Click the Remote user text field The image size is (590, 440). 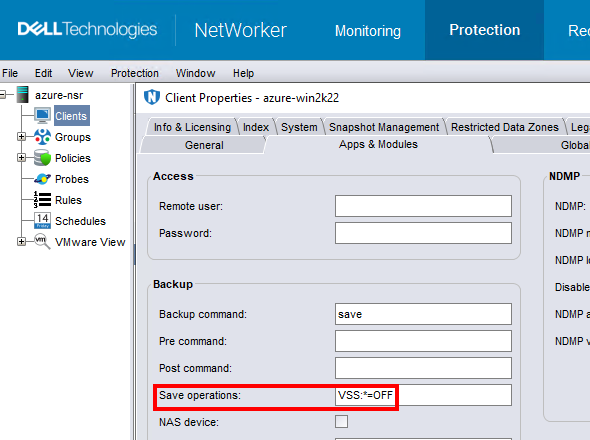[423, 206]
